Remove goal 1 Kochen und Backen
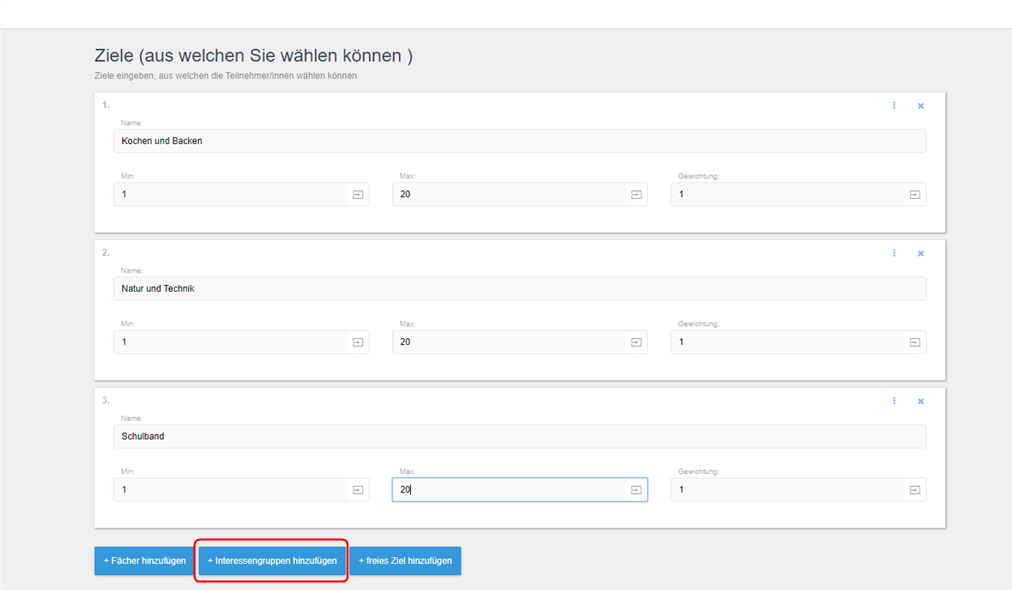1012x590 pixels. point(921,106)
